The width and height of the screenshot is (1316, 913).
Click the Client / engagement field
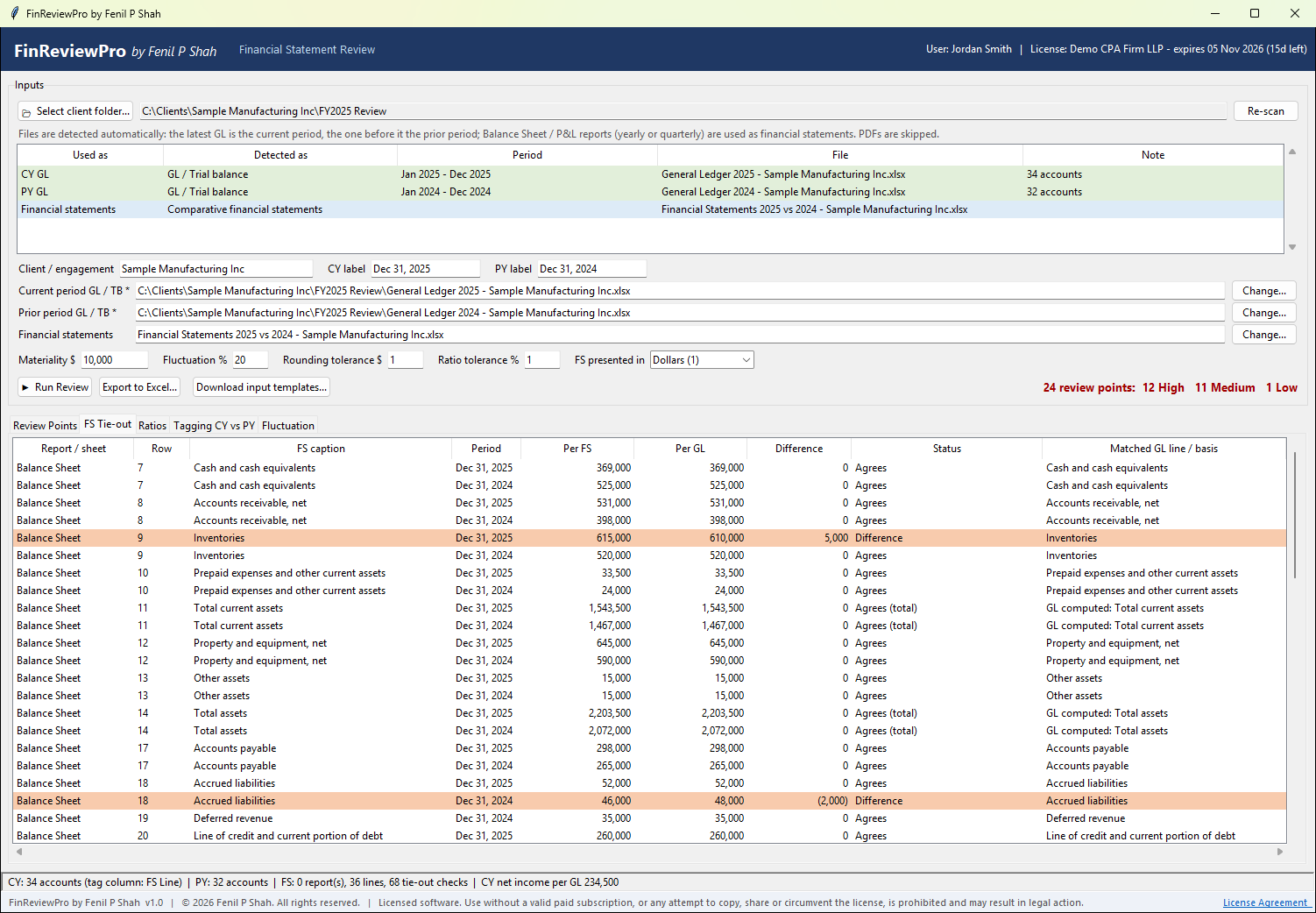(216, 269)
